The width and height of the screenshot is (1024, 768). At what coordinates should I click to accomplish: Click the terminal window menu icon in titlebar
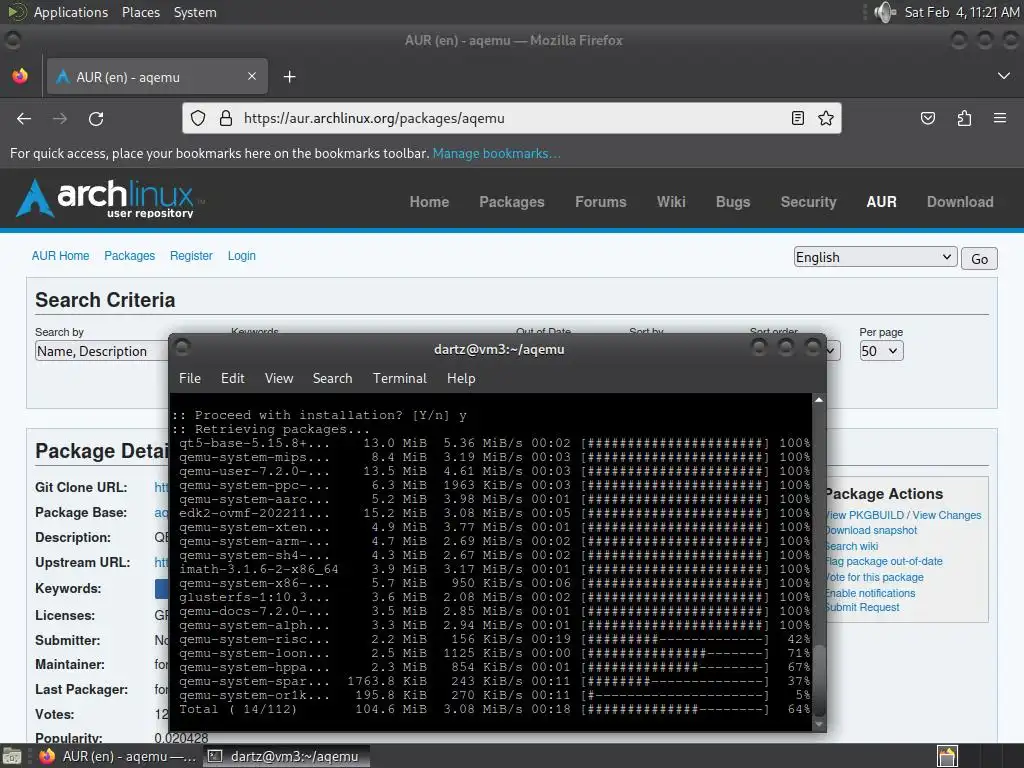tap(182, 346)
